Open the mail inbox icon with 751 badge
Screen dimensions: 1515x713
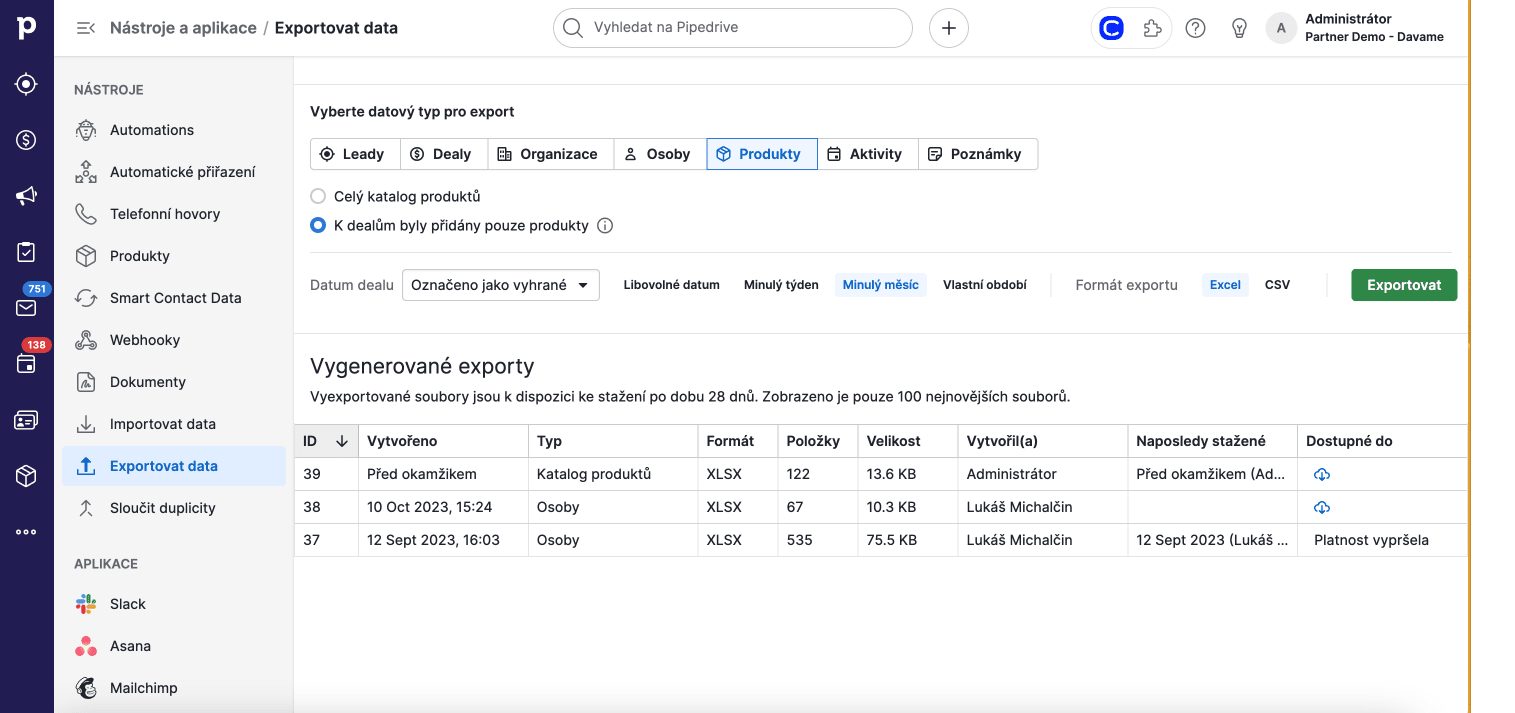point(27,307)
